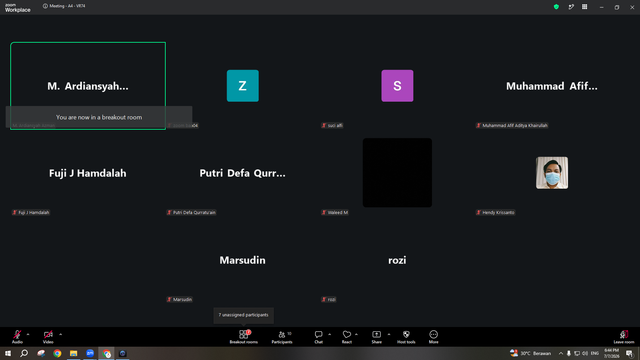Click the pen icon in the title bar
The height and width of the screenshot is (360, 640).
pyautogui.click(x=571, y=7)
